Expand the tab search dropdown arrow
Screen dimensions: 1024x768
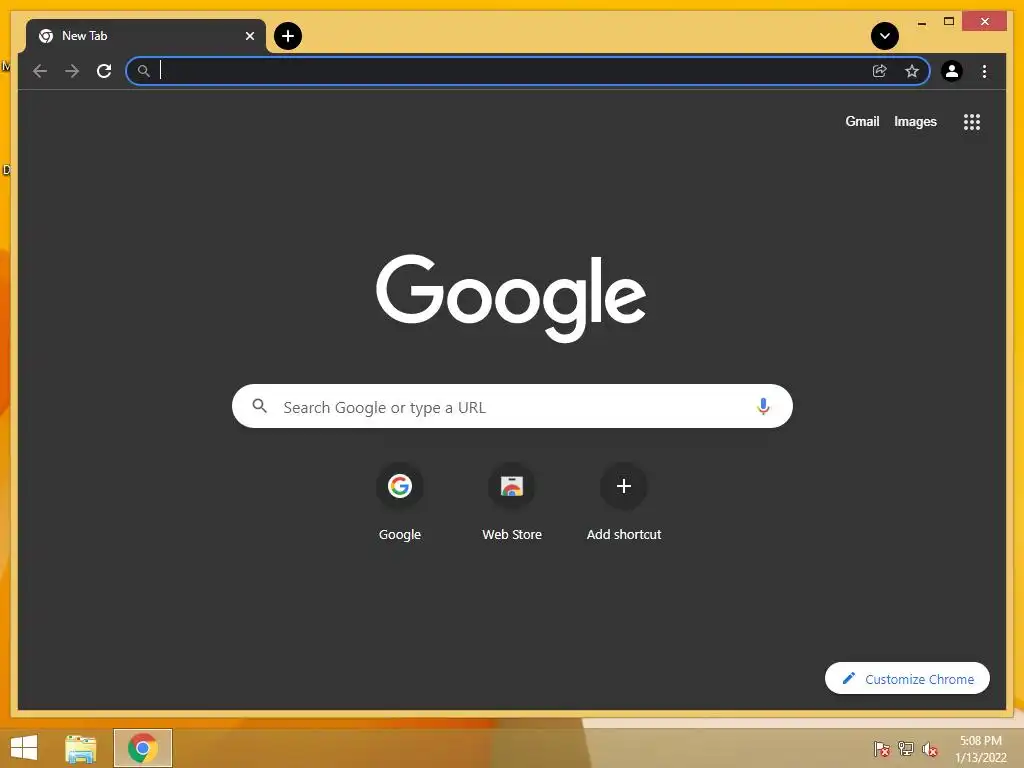[x=885, y=36]
